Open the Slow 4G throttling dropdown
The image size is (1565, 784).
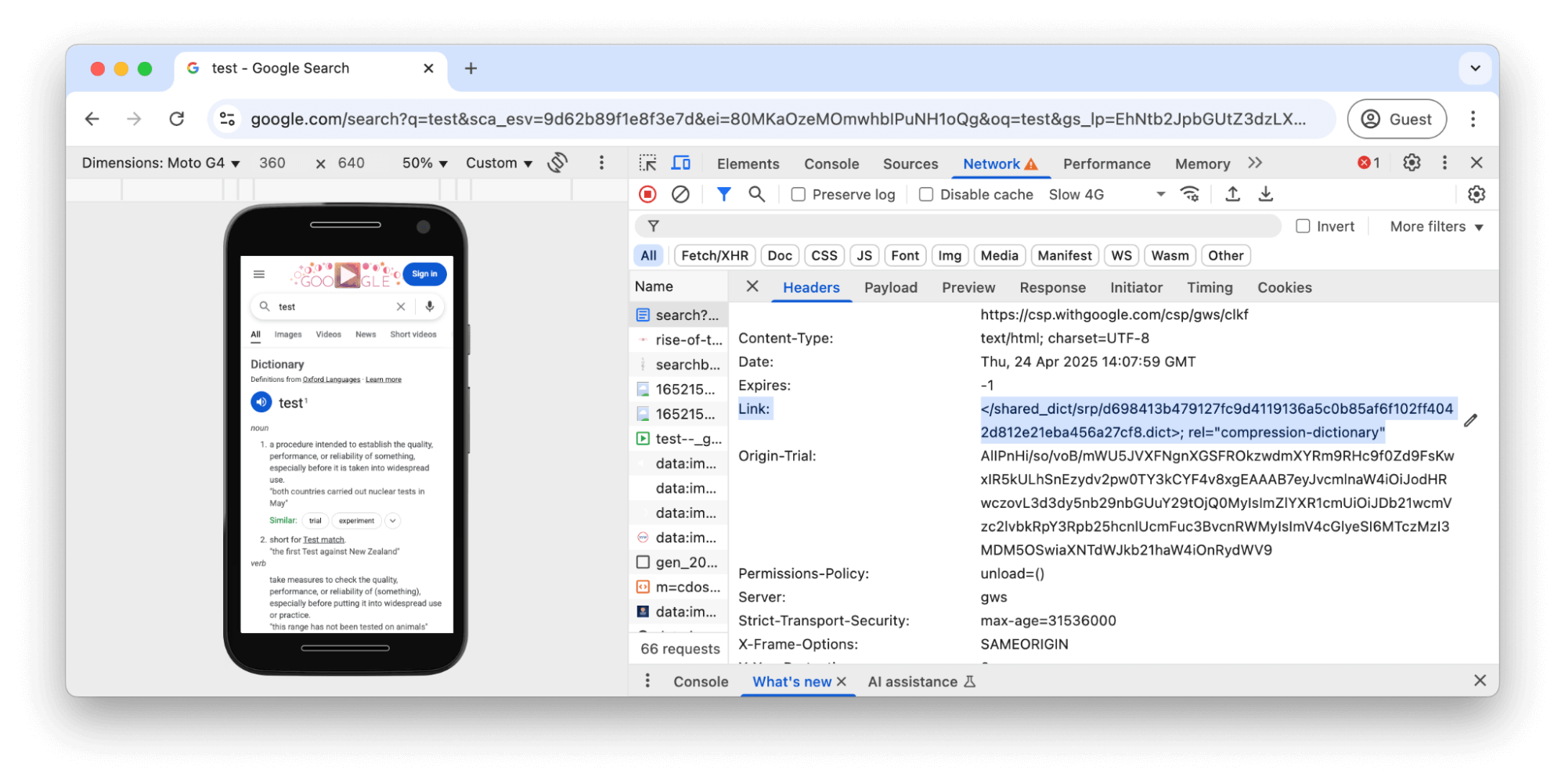[1105, 194]
